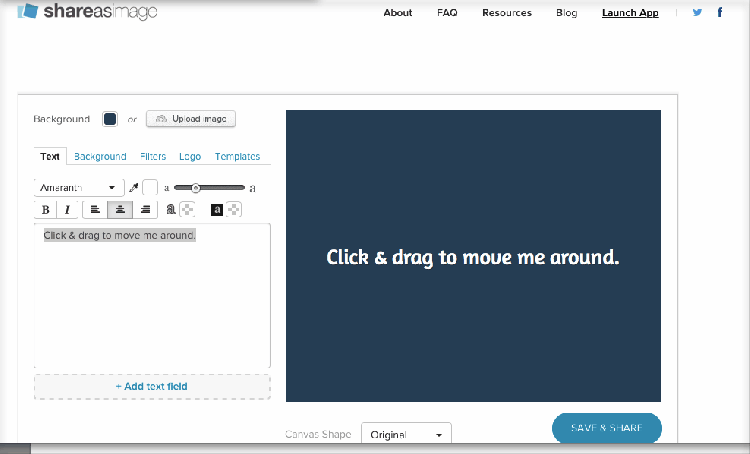750x454 pixels.
Task: Expand the Canvas Shape Original dropdown
Action: point(406,435)
